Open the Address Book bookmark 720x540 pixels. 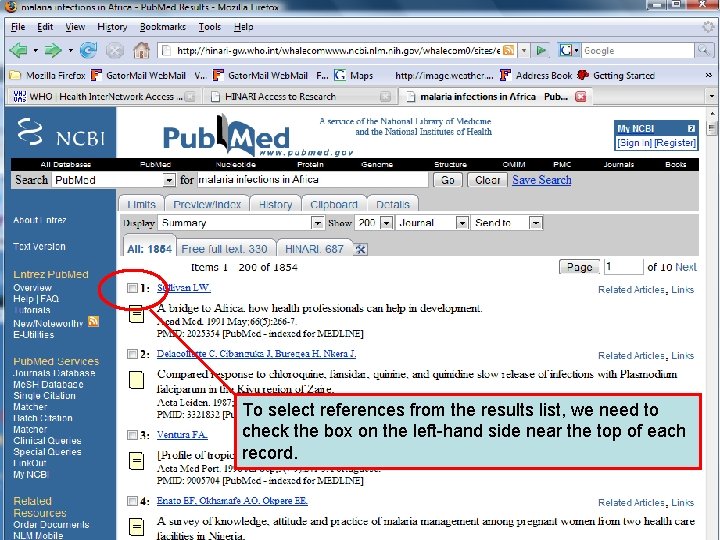coord(536,75)
